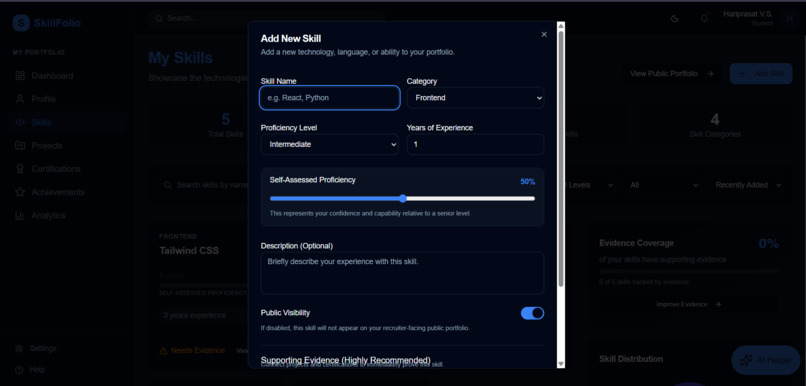Image resolution: width=806 pixels, height=386 pixels.
Task: Open the Category dropdown showing Frontend
Action: point(475,98)
